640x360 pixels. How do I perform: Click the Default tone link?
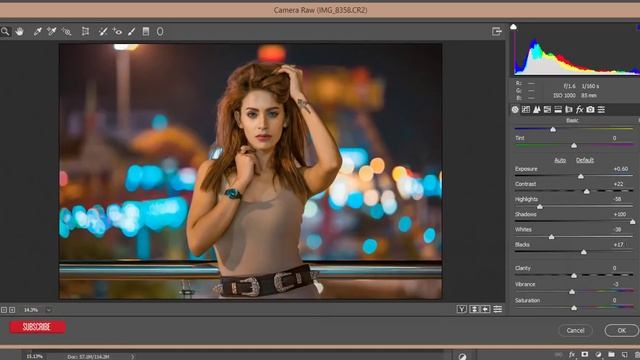tap(584, 160)
